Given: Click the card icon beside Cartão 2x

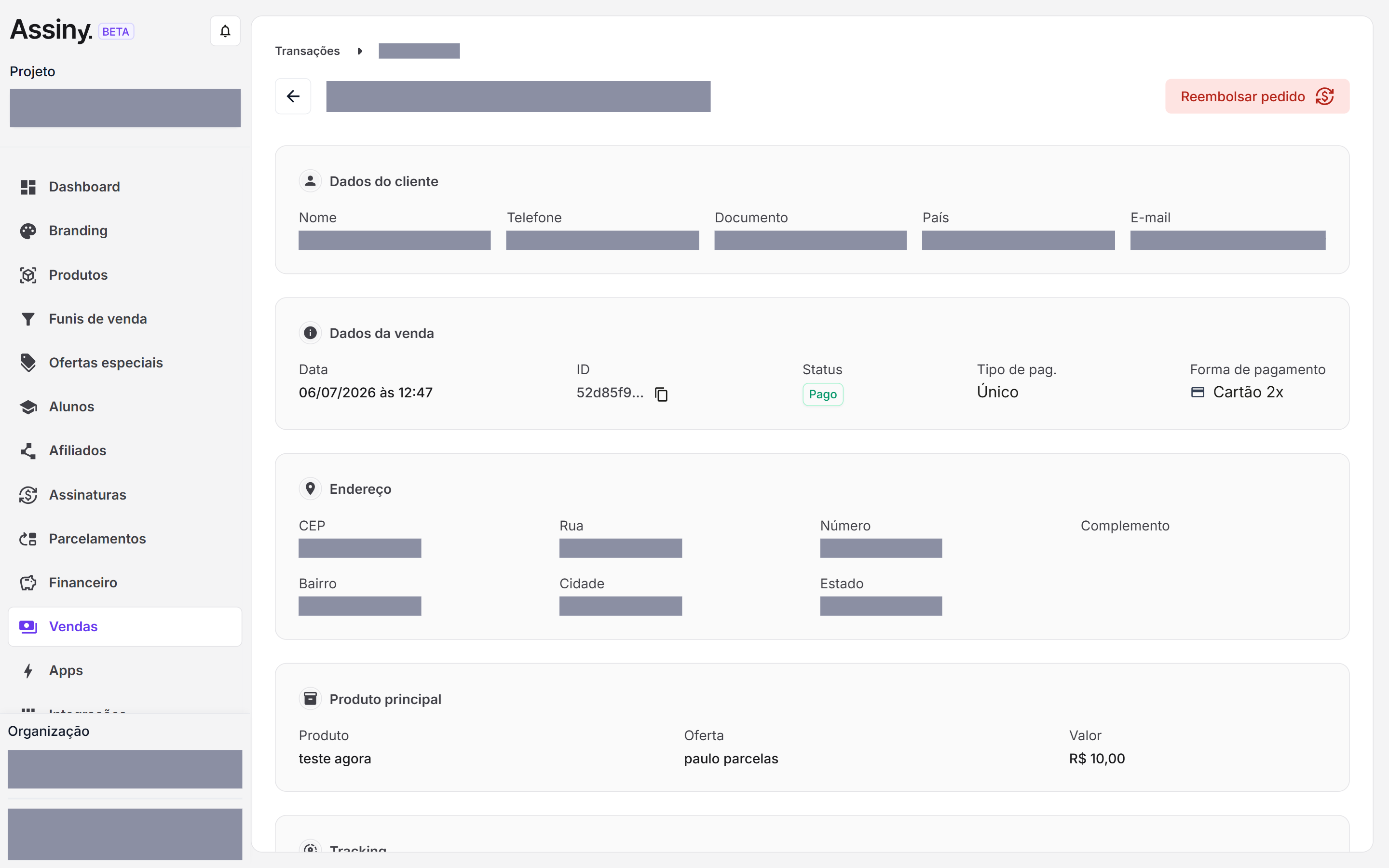Looking at the screenshot, I should click(1198, 392).
